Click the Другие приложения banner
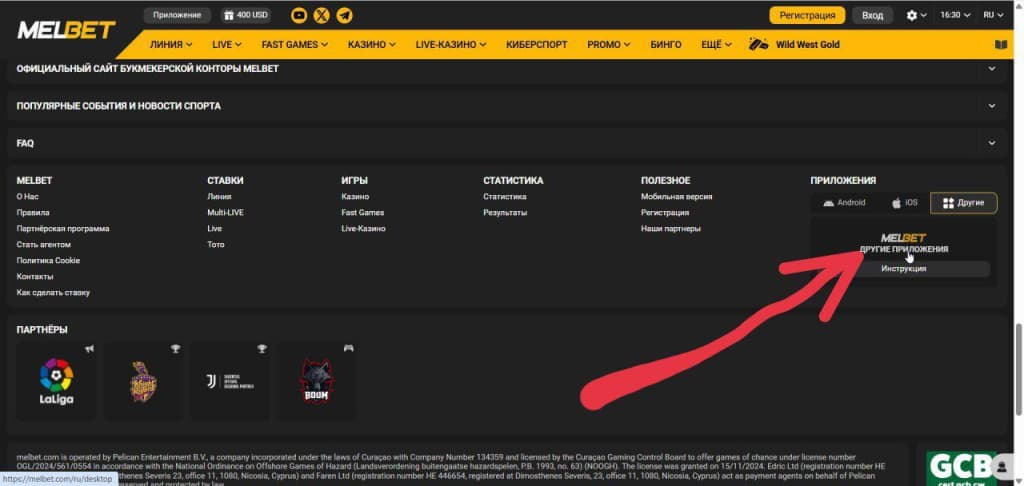This screenshot has height=486, width=1024. pos(904,243)
